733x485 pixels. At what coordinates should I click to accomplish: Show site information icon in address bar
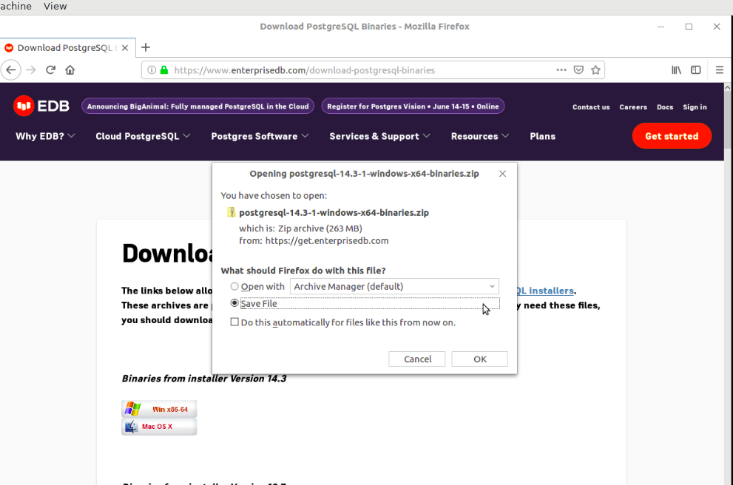[x=151, y=70]
